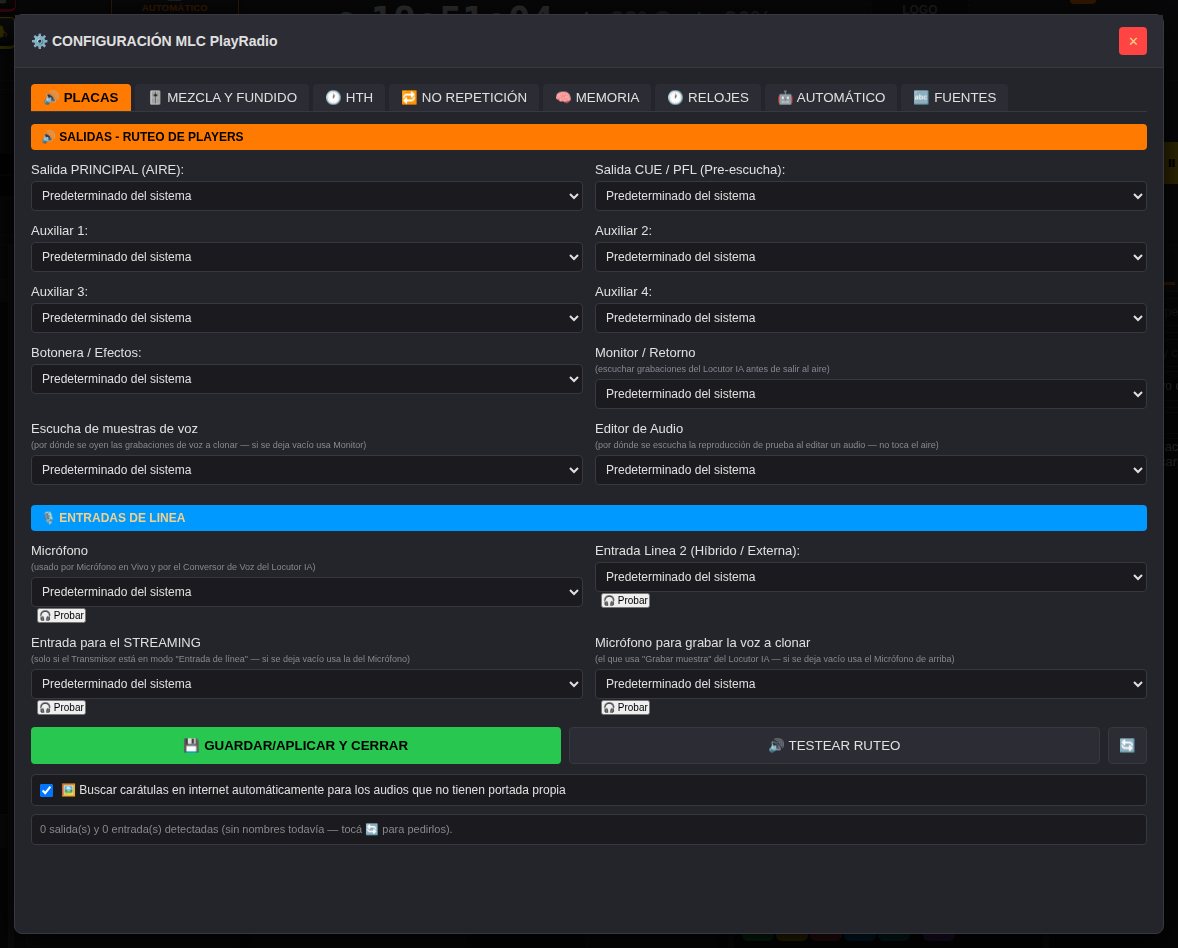Test the voice cloning microphone with Probar
The image size is (1178, 948).
click(625, 708)
